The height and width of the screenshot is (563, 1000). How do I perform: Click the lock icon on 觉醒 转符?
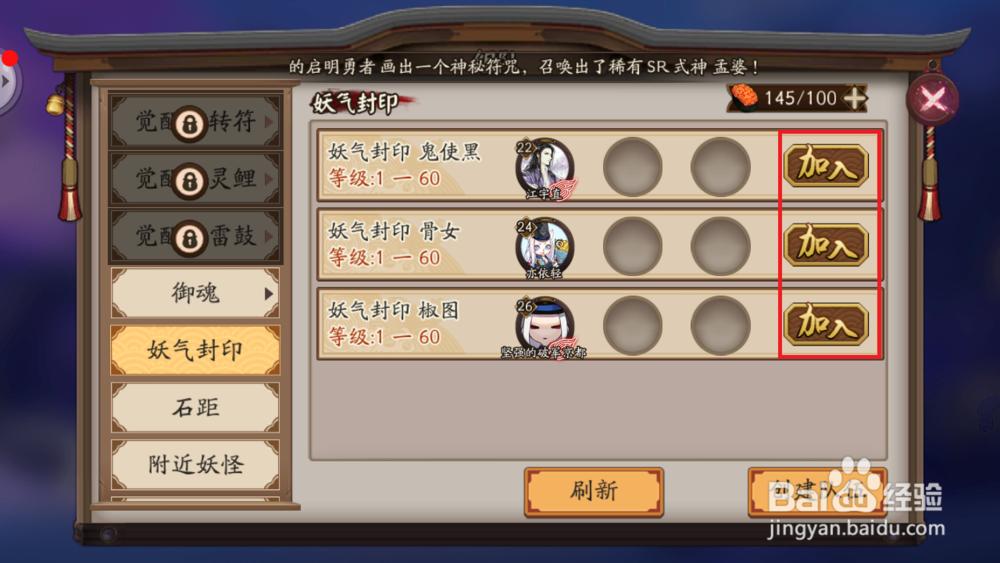point(189,123)
